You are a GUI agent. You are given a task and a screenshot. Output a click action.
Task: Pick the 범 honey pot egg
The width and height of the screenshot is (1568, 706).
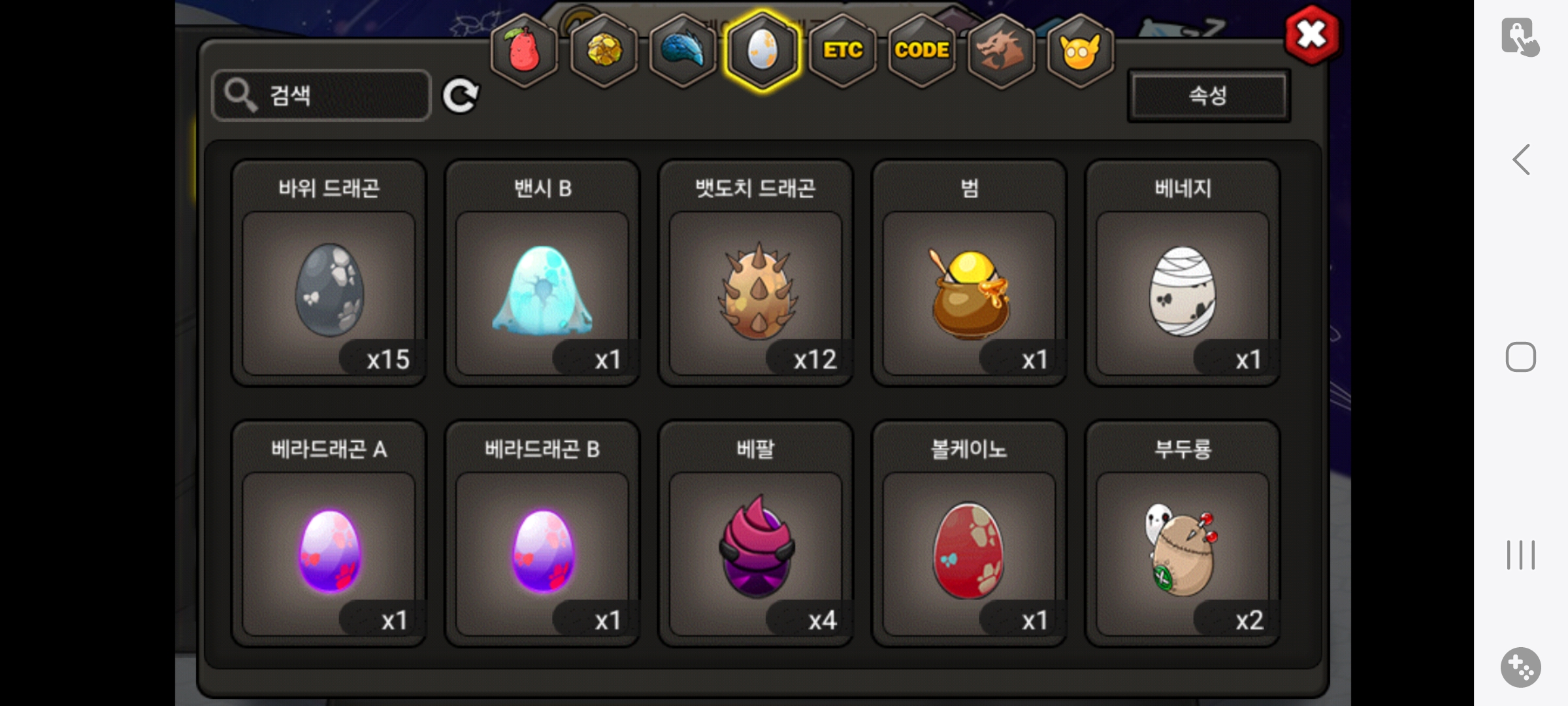tap(970, 273)
